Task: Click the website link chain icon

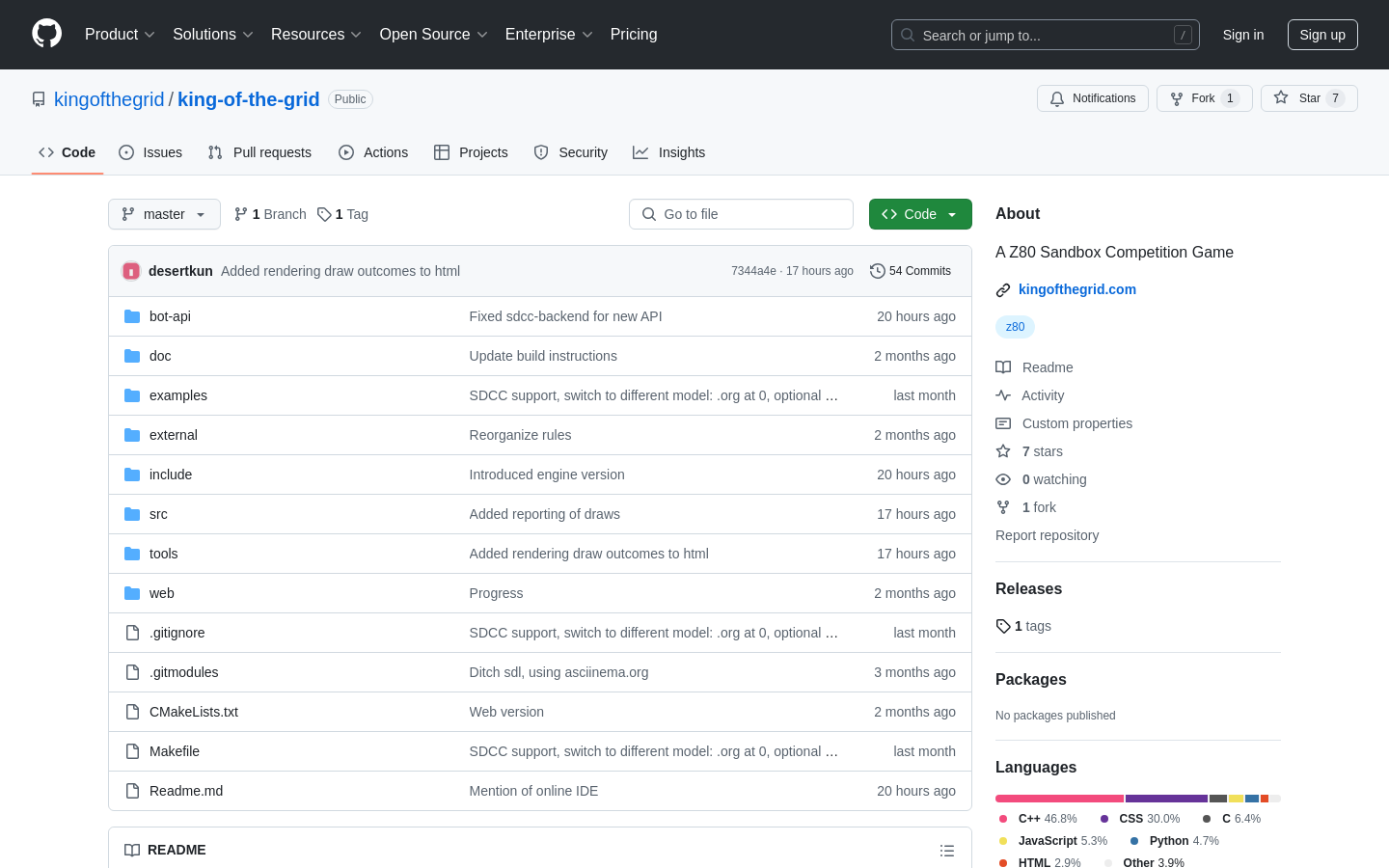Action: click(x=1003, y=289)
